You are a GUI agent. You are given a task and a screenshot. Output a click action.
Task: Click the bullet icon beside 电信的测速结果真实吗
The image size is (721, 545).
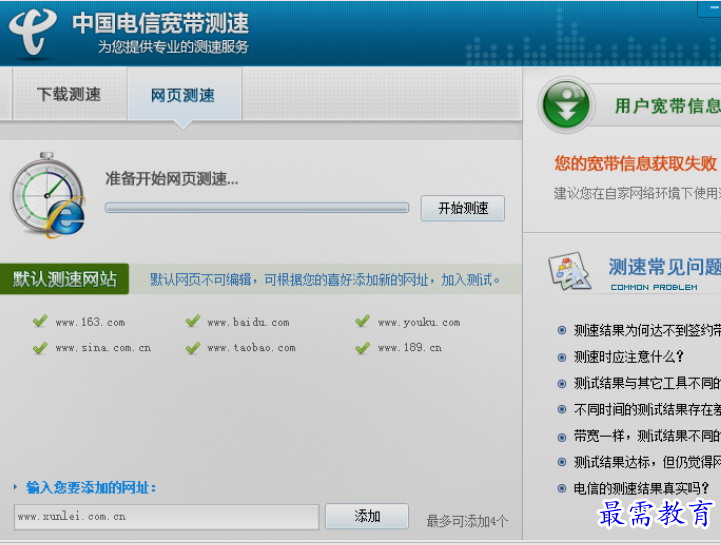tap(561, 488)
